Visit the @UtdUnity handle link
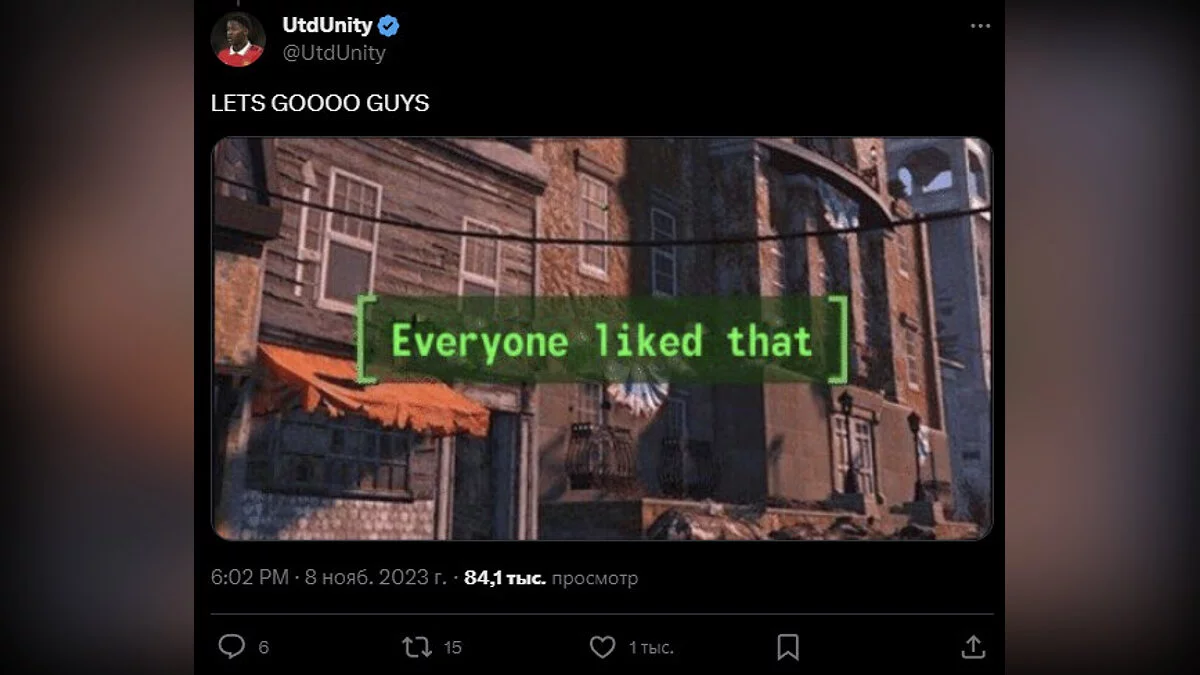This screenshot has width=1200, height=675. tap(334, 53)
